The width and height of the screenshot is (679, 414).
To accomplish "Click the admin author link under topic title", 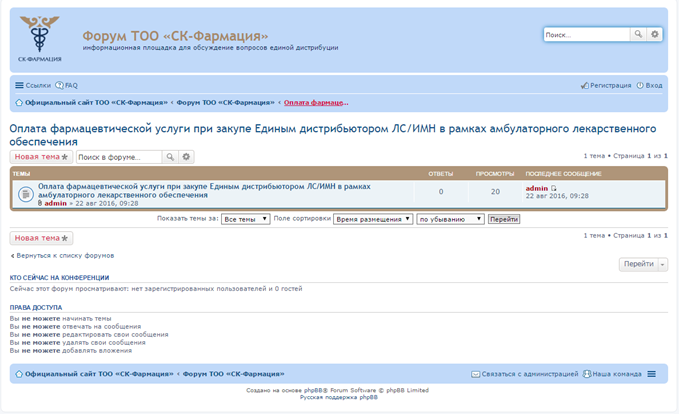I will (55, 203).
